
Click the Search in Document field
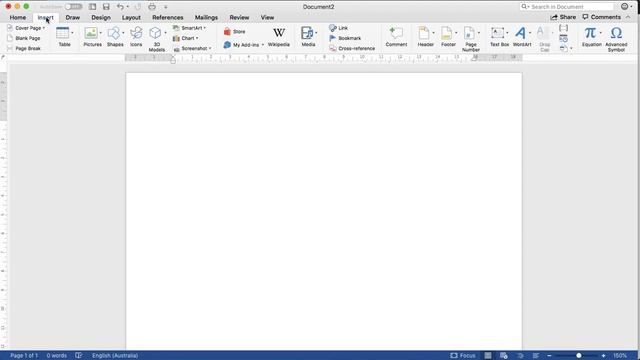[567, 7]
